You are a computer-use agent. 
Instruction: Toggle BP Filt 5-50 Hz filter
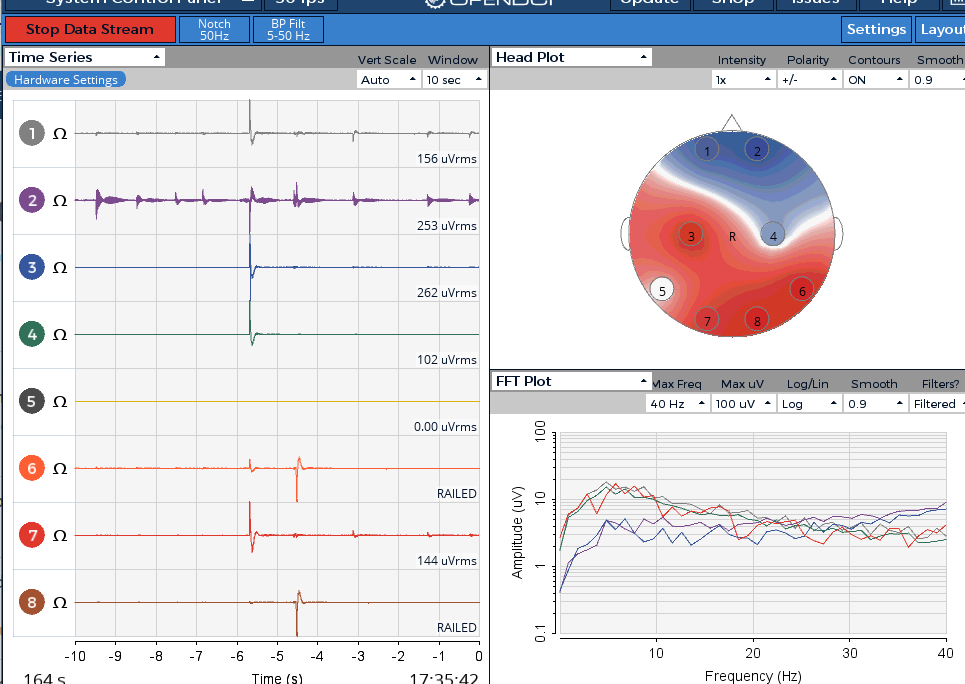coord(288,30)
